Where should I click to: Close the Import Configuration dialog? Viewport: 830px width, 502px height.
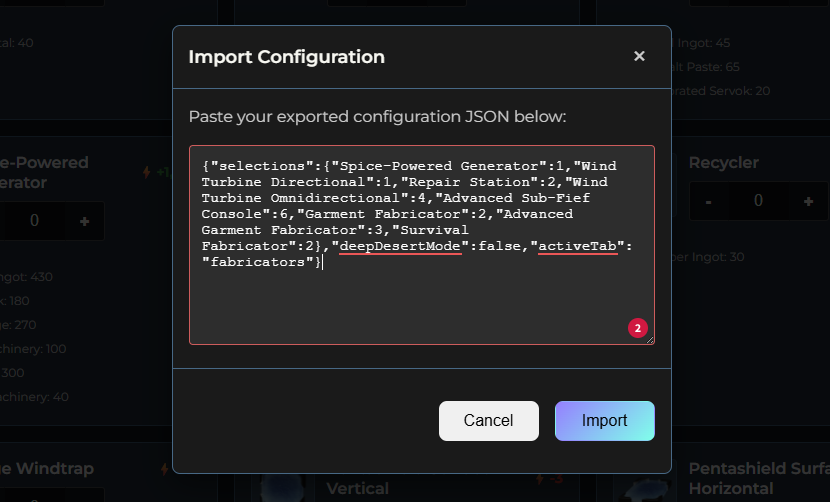click(x=639, y=56)
